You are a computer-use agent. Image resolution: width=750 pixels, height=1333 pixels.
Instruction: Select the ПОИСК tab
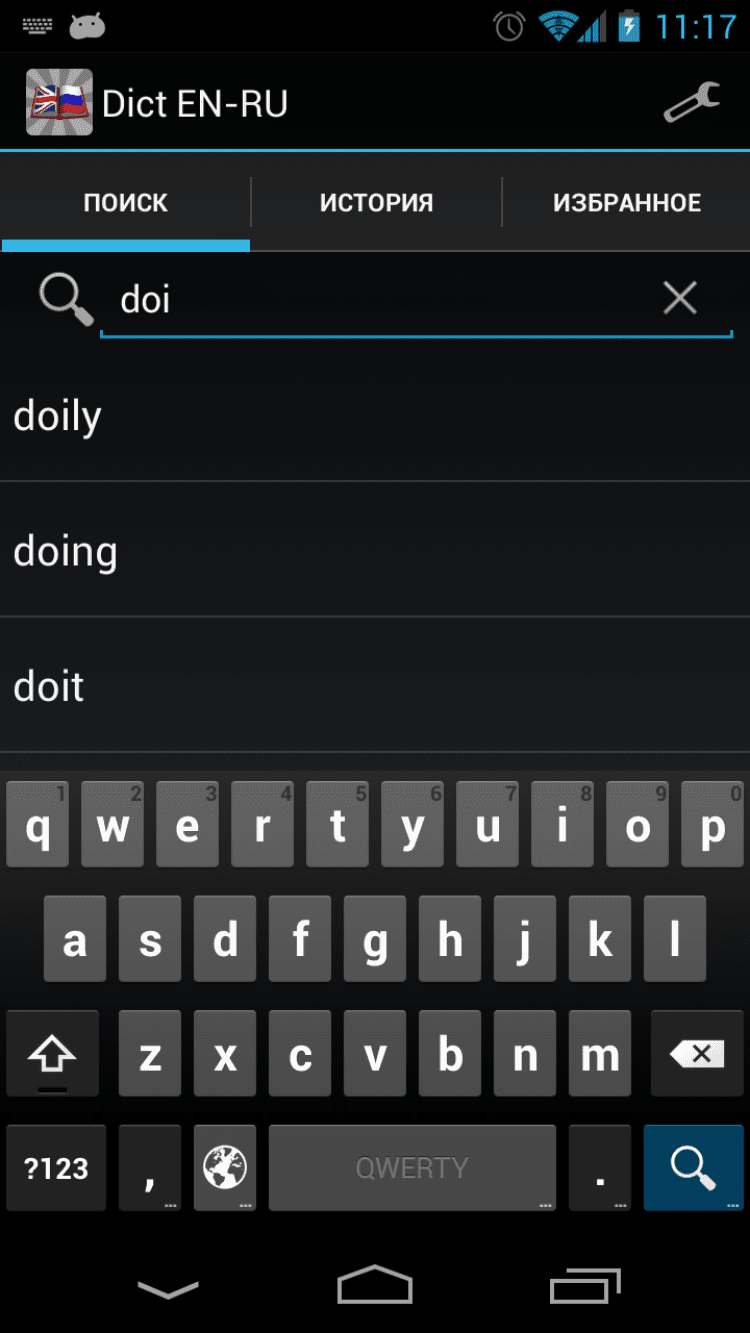(125, 203)
